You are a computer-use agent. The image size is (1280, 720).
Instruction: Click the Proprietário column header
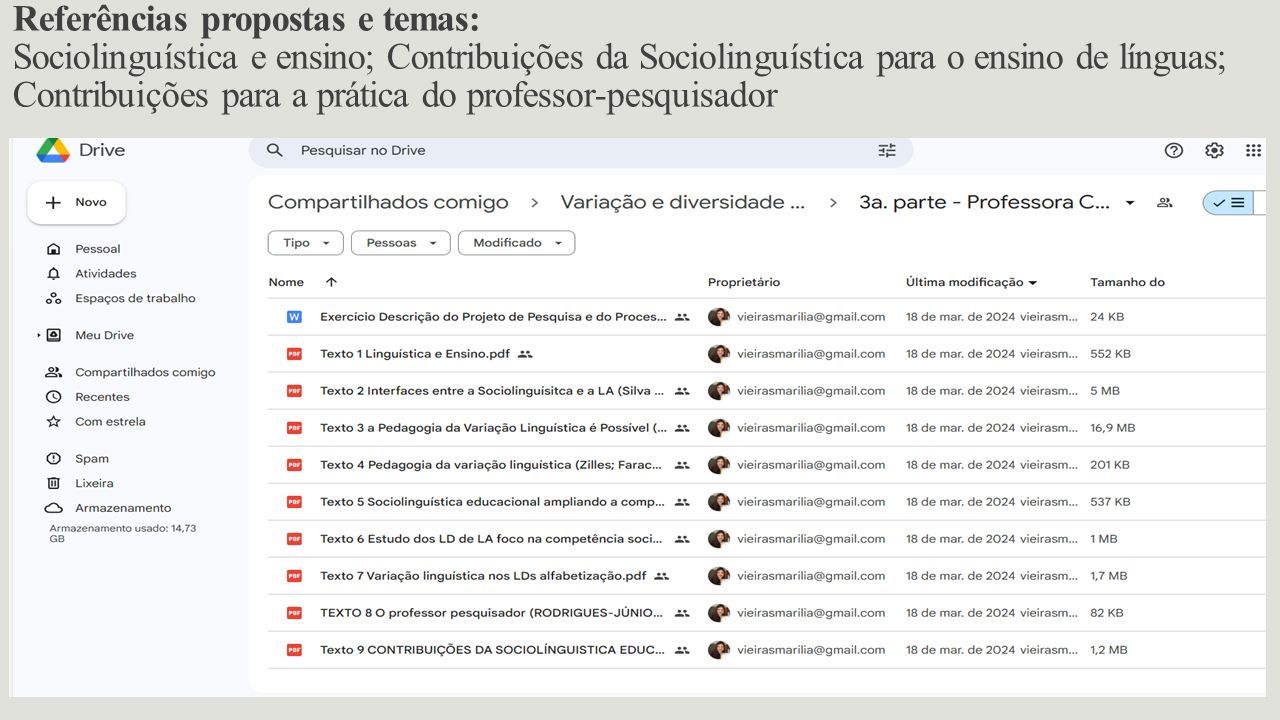pyautogui.click(x=744, y=282)
